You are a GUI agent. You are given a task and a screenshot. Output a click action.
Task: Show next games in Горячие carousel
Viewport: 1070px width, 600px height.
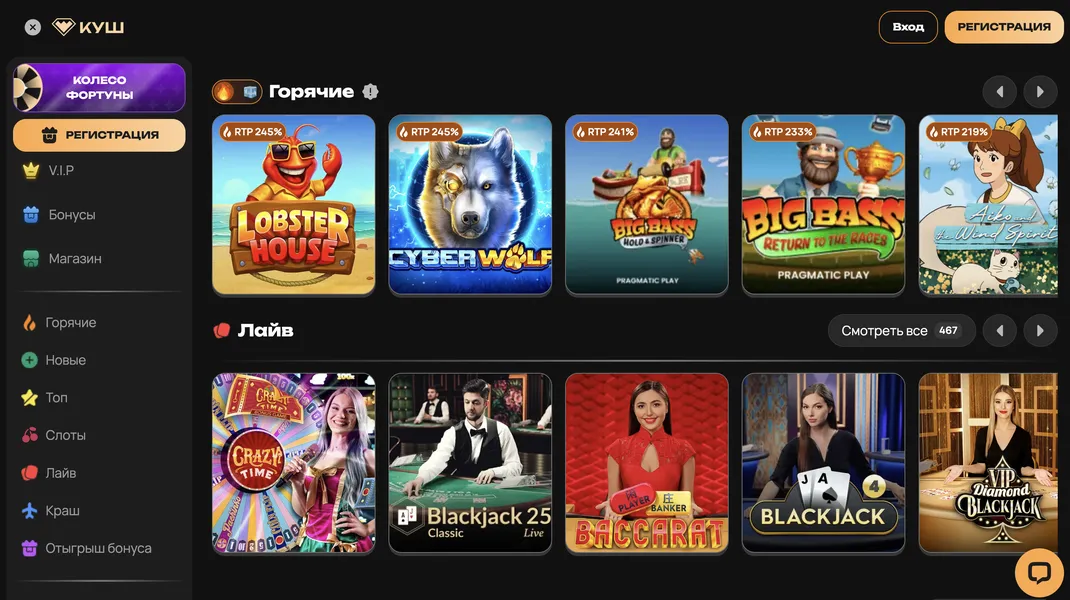(x=1040, y=91)
